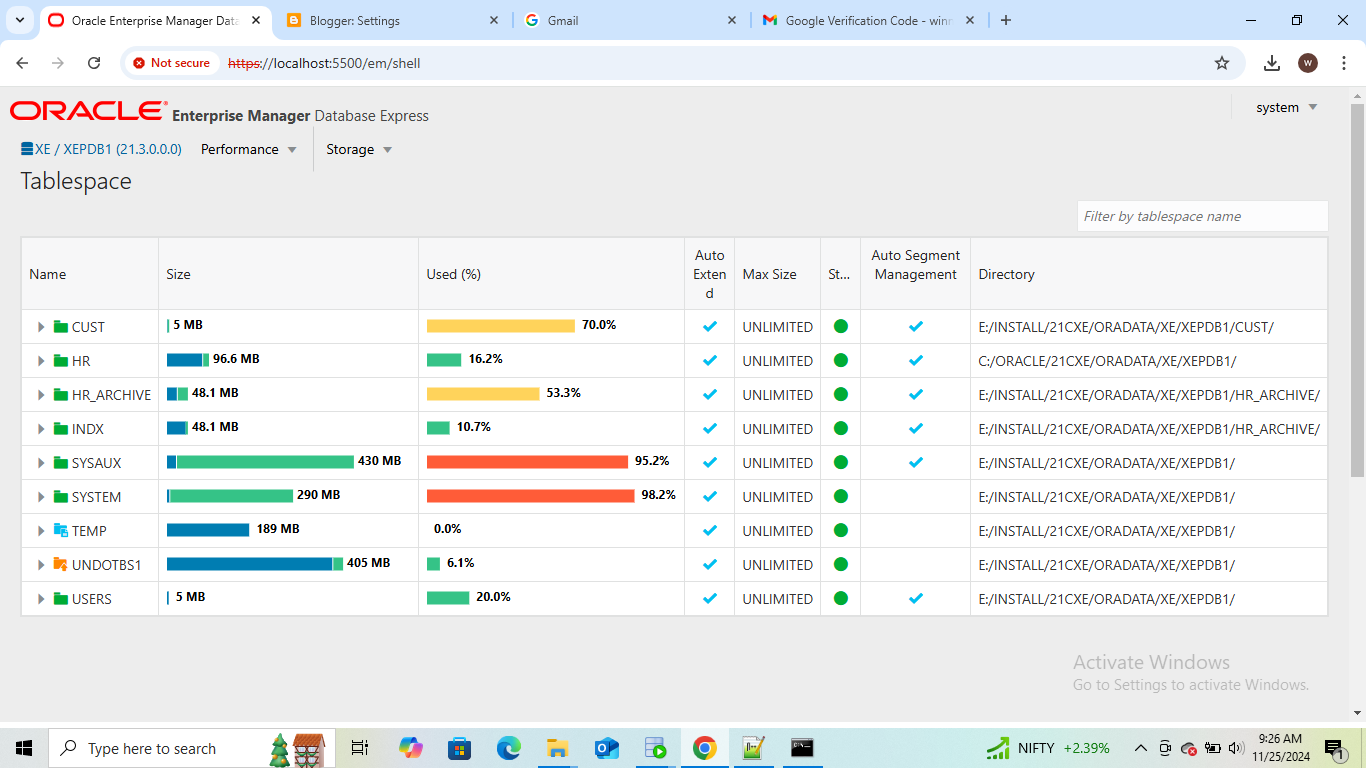Expand the INDX tablespace row

point(41,429)
